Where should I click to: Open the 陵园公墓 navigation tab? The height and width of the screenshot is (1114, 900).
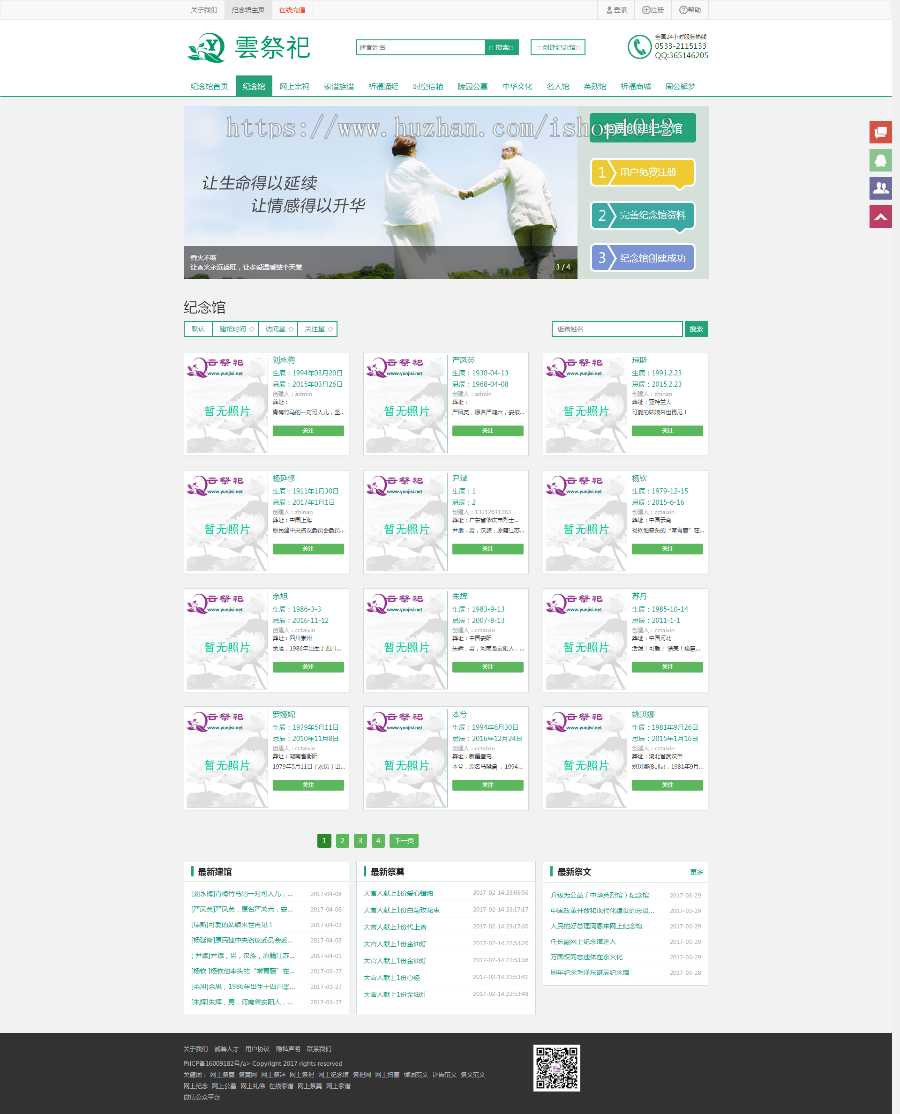pyautogui.click(x=473, y=87)
